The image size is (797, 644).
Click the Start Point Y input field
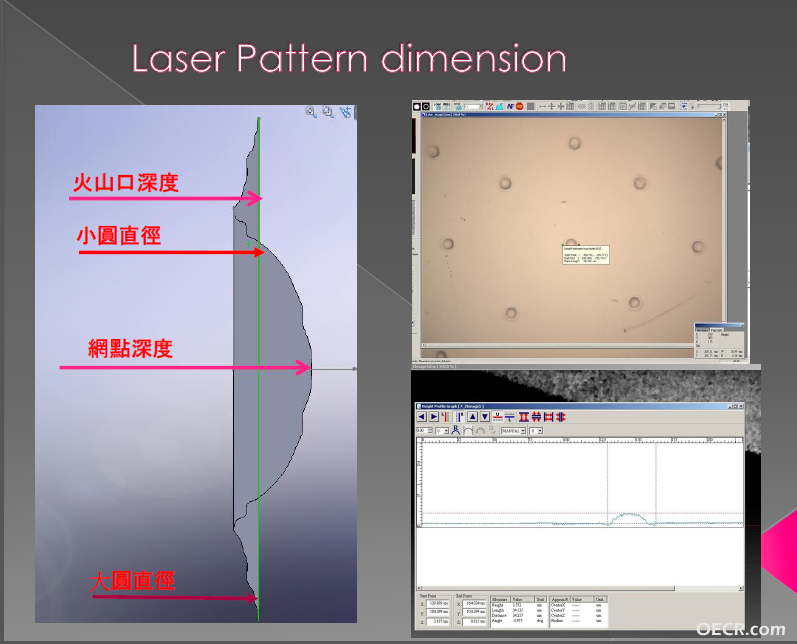tap(438, 612)
